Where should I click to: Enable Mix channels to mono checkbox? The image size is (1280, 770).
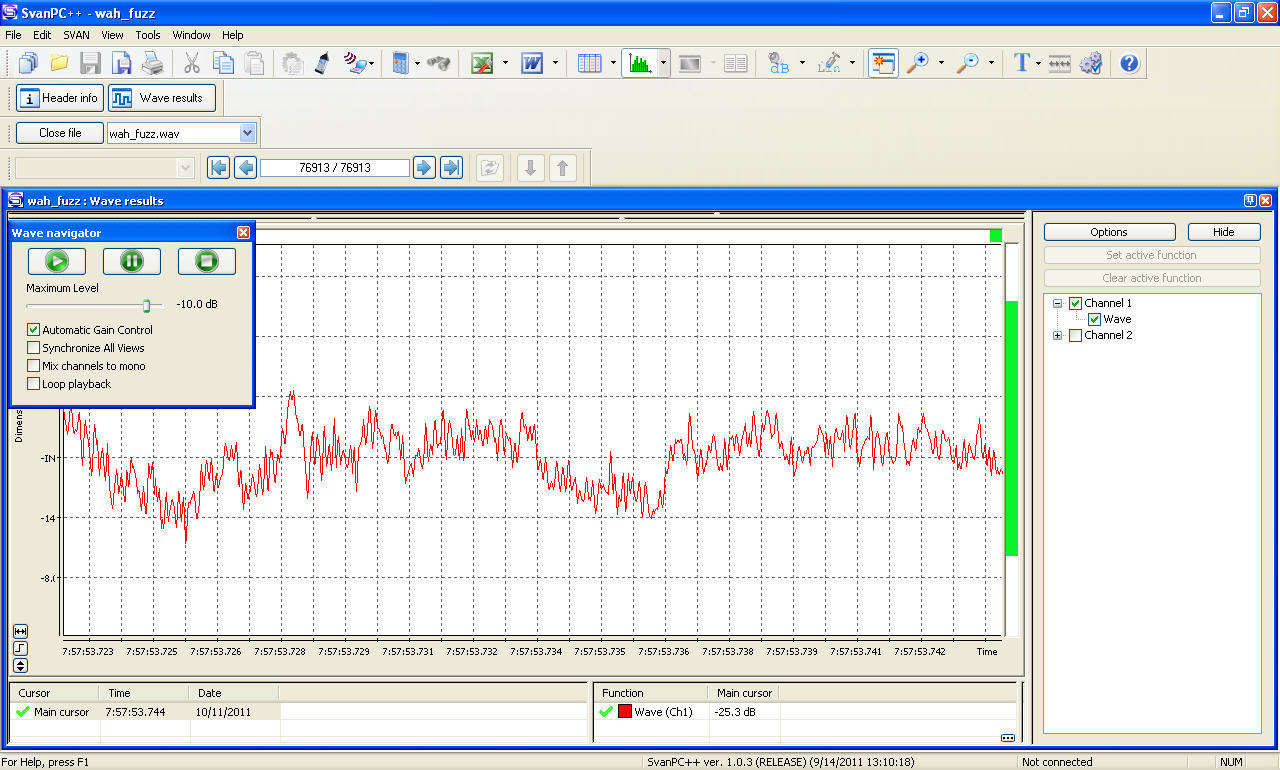34,366
